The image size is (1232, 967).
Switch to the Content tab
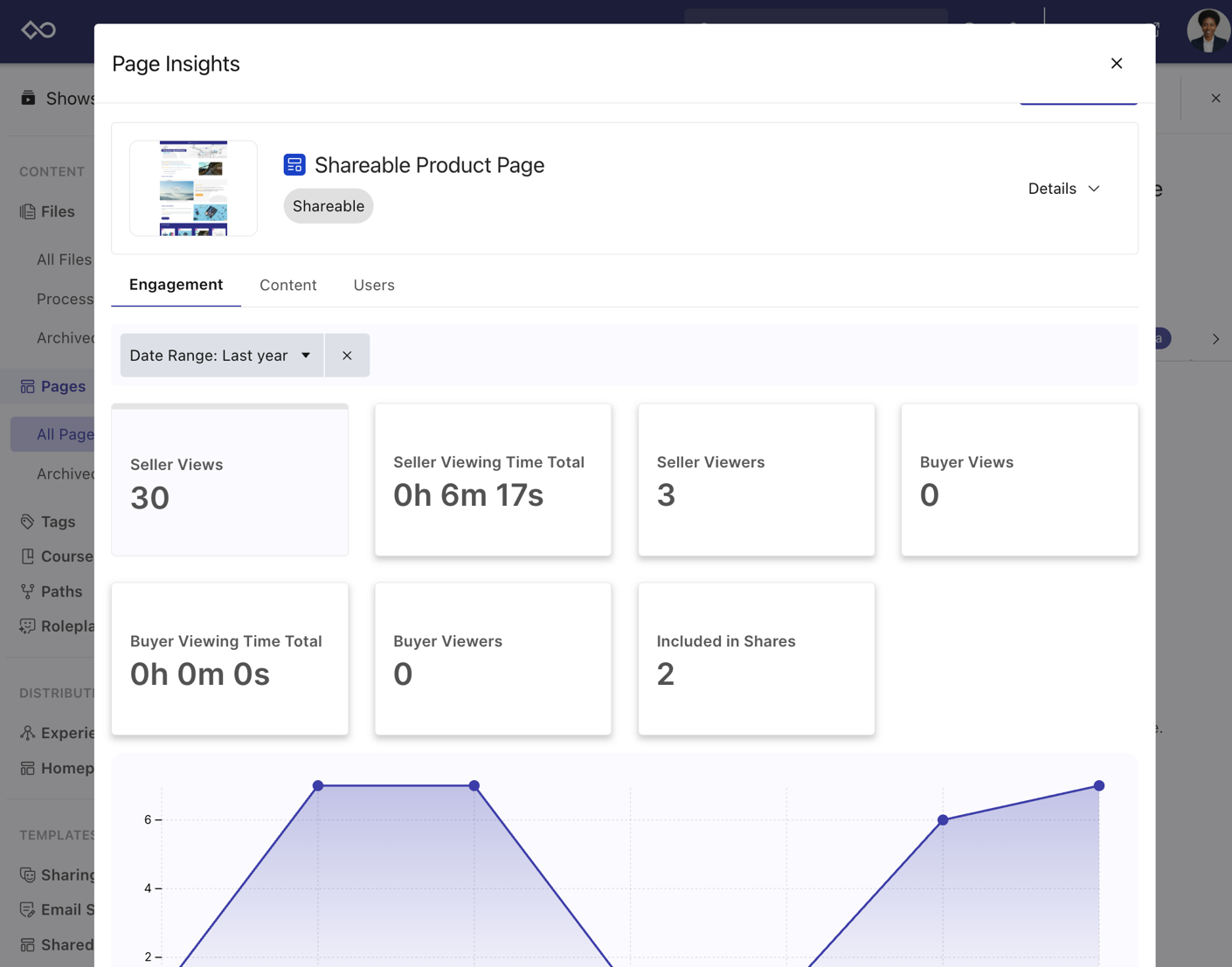point(287,285)
